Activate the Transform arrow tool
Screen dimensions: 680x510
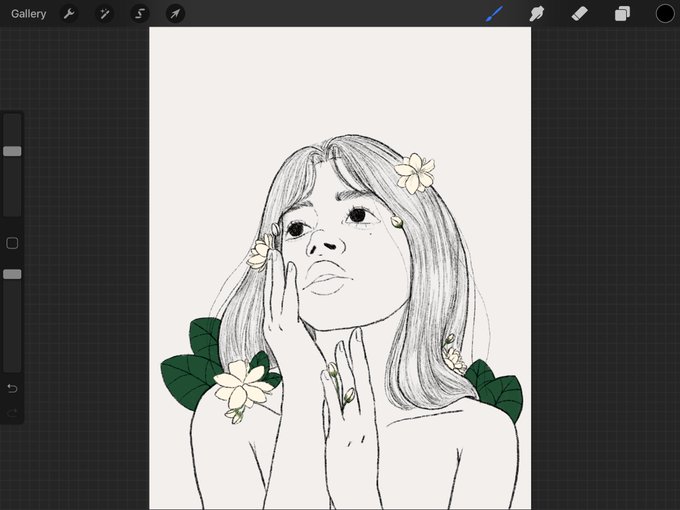(175, 14)
